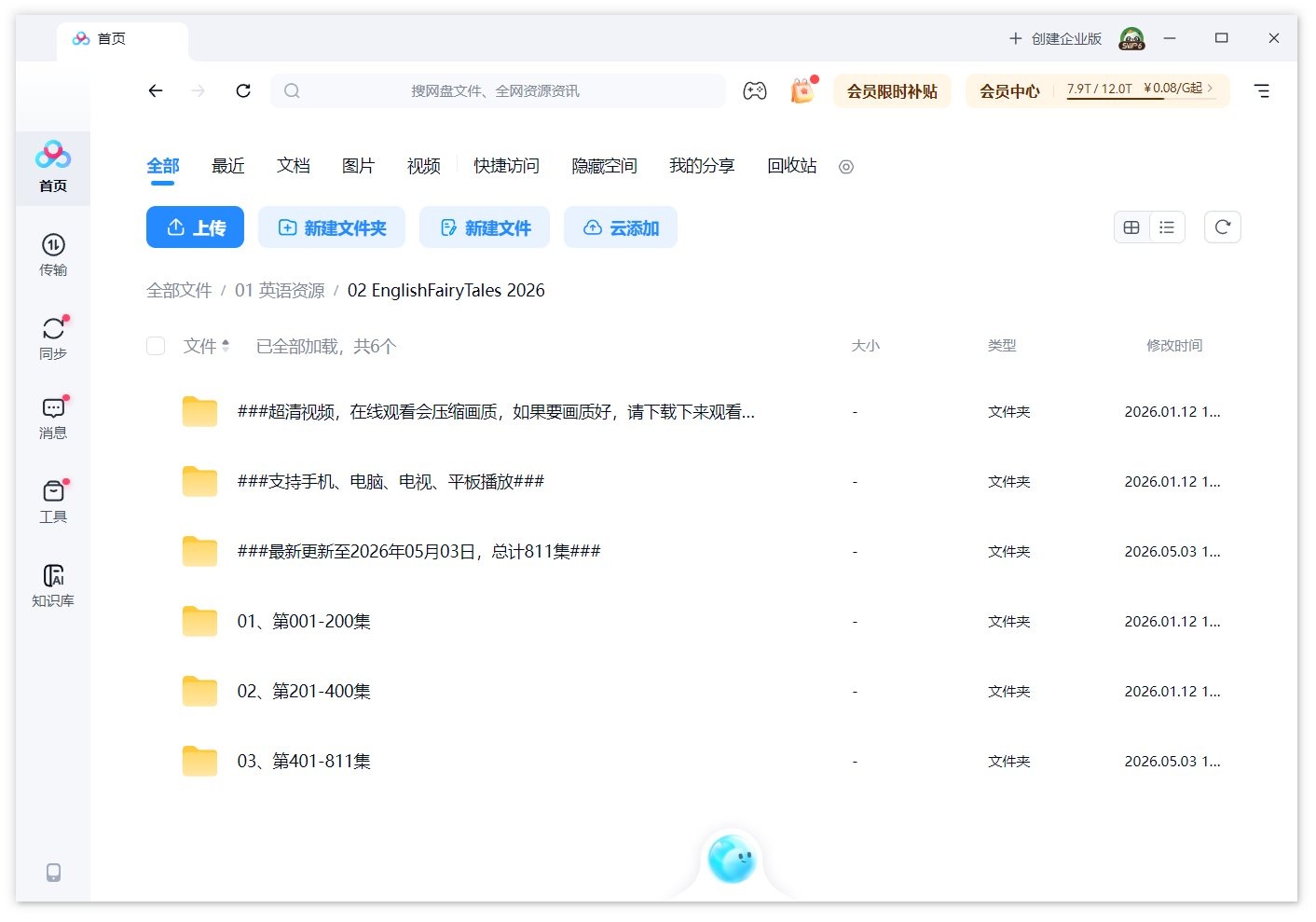Go forward with the right arrow
The image size is (1316, 922).
198,90
